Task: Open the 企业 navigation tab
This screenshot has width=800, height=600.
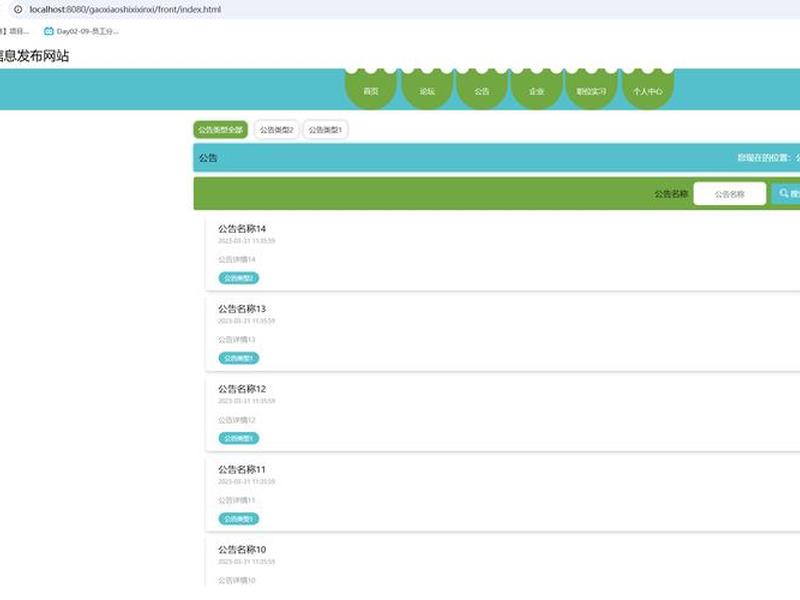Action: (537, 90)
